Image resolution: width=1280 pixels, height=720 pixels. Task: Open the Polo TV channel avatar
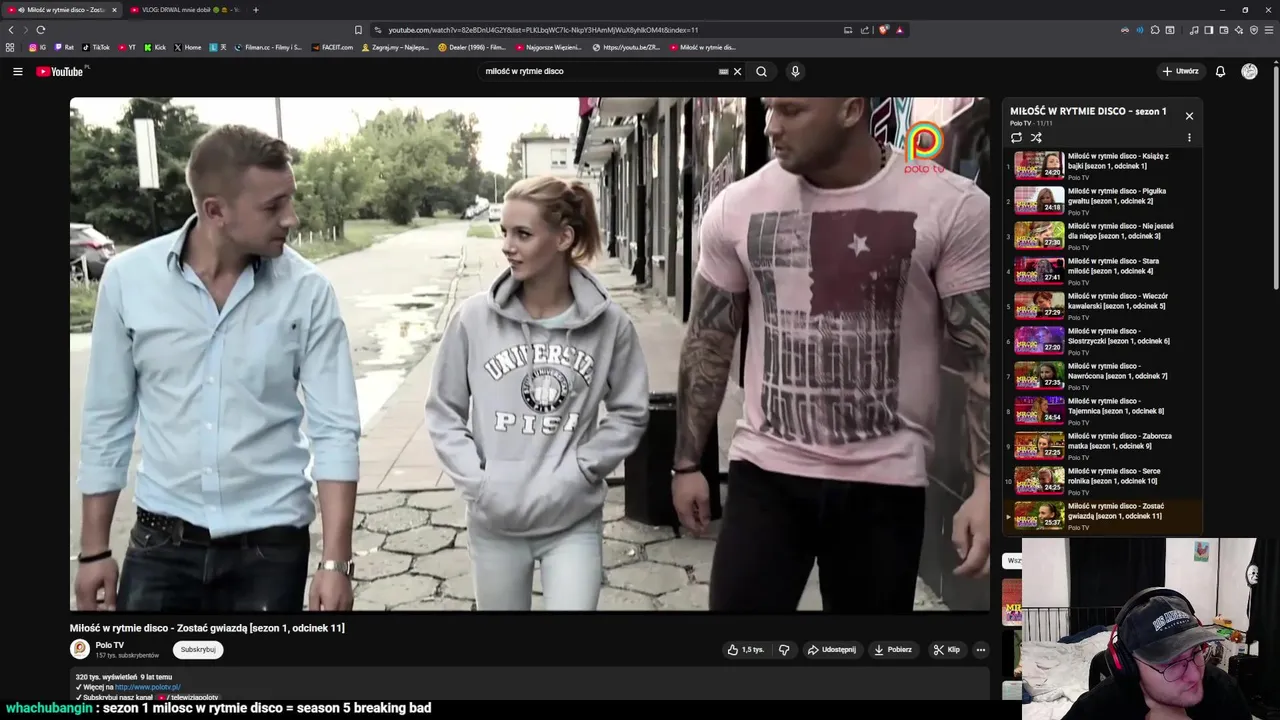click(80, 649)
